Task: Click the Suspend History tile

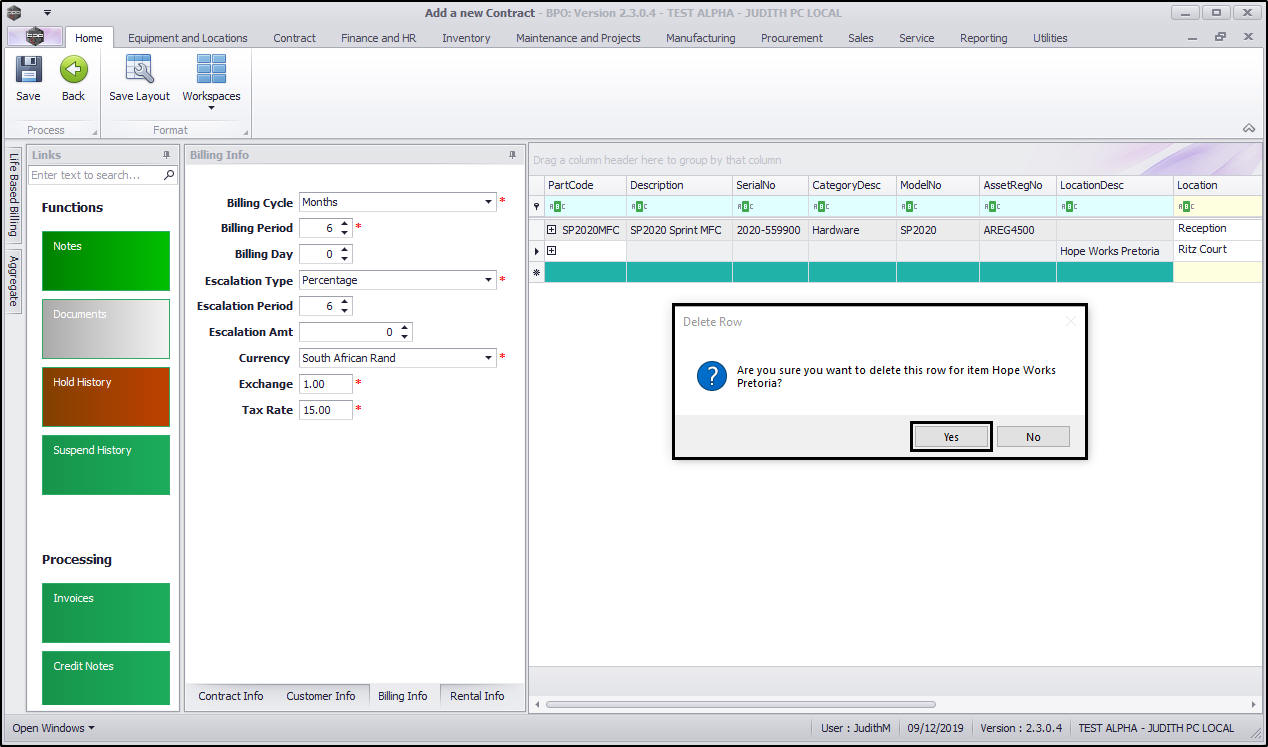Action: 106,465
